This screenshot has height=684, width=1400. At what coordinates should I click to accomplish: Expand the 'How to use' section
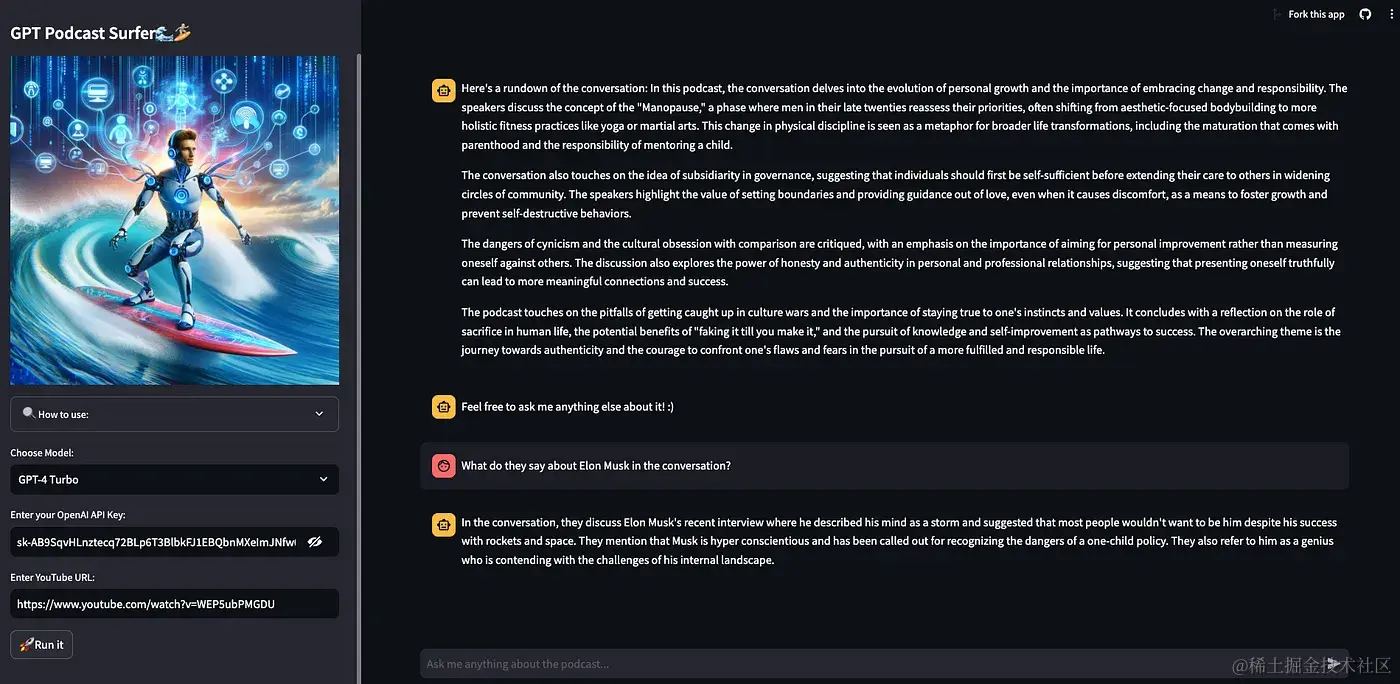[175, 414]
